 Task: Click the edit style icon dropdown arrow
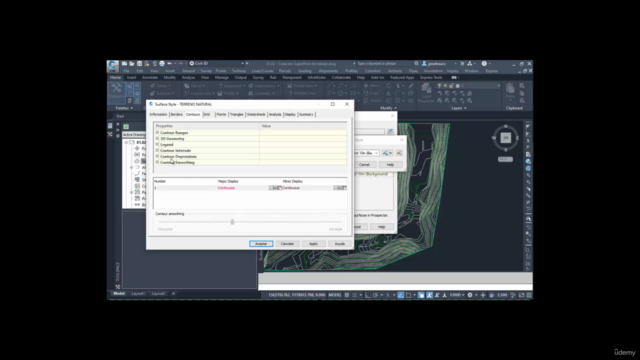[x=391, y=153]
